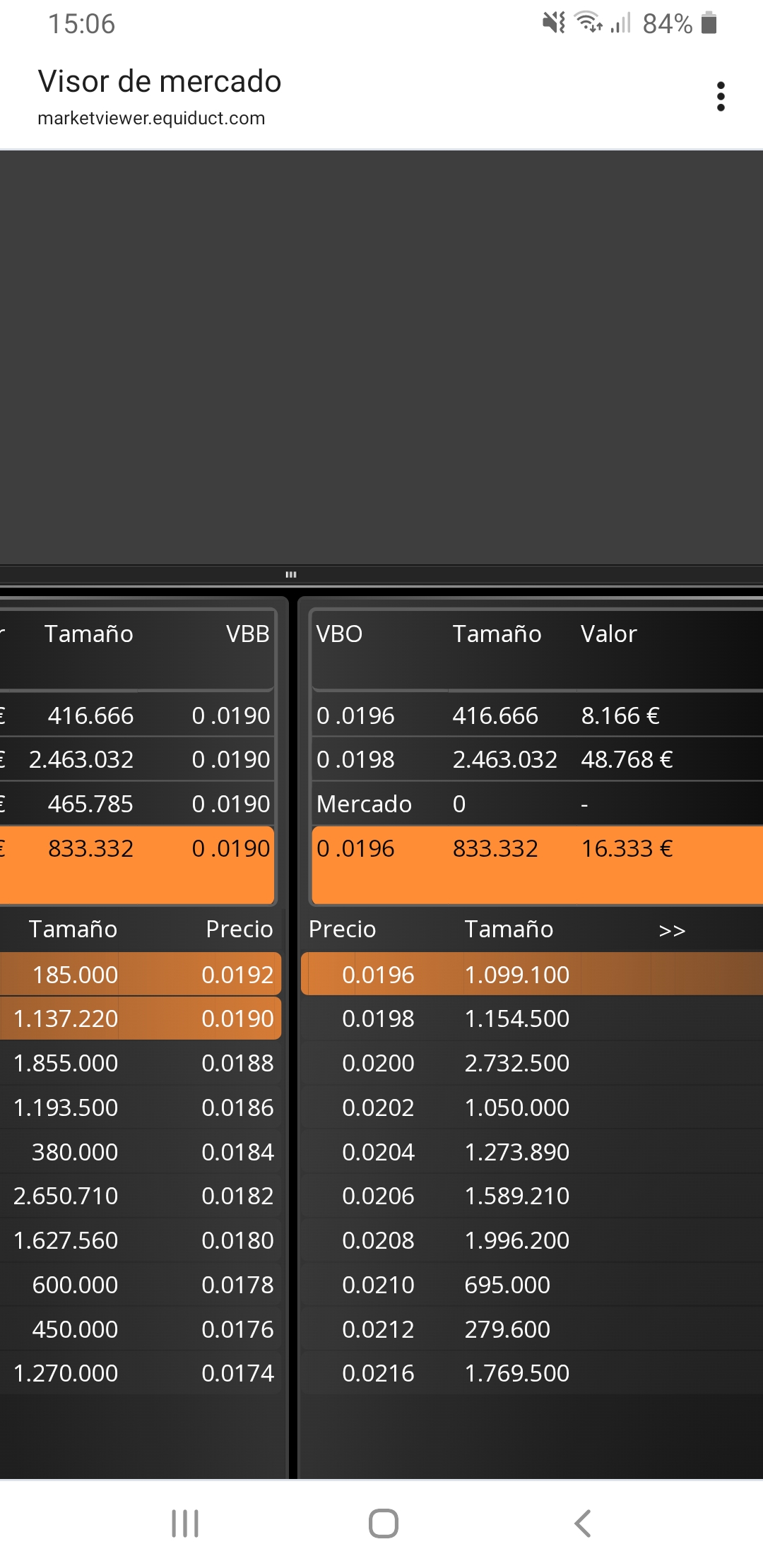Select bid price 0.0188
Viewport: 763px width, 1568px height.
tap(237, 1063)
